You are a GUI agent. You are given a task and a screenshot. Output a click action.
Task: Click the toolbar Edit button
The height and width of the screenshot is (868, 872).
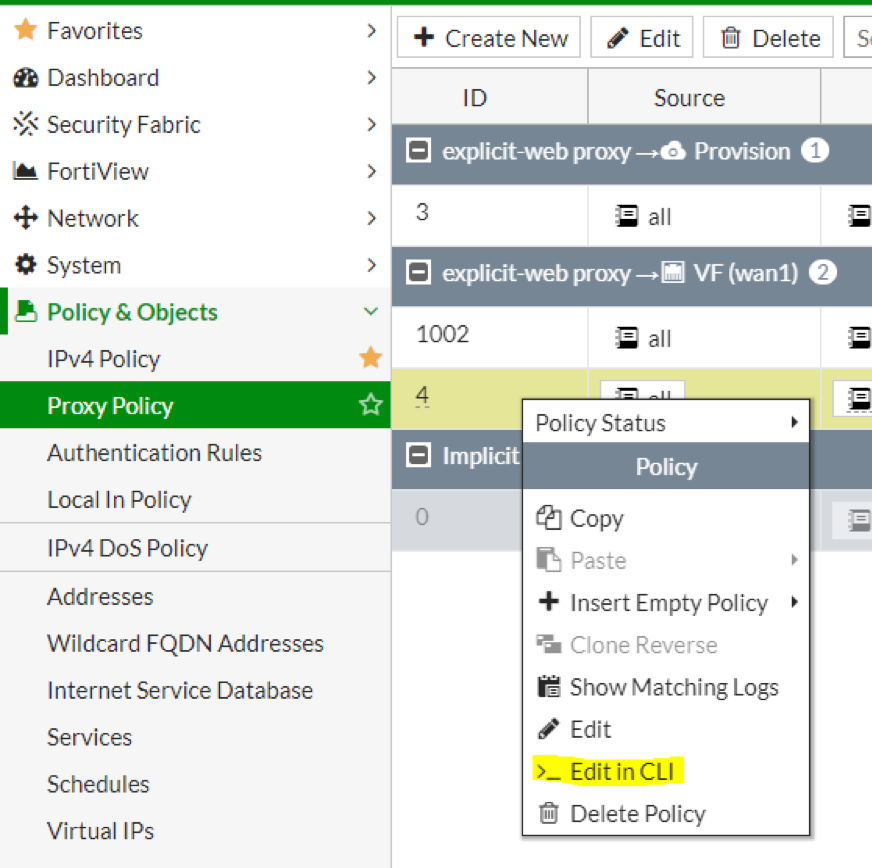(x=642, y=37)
